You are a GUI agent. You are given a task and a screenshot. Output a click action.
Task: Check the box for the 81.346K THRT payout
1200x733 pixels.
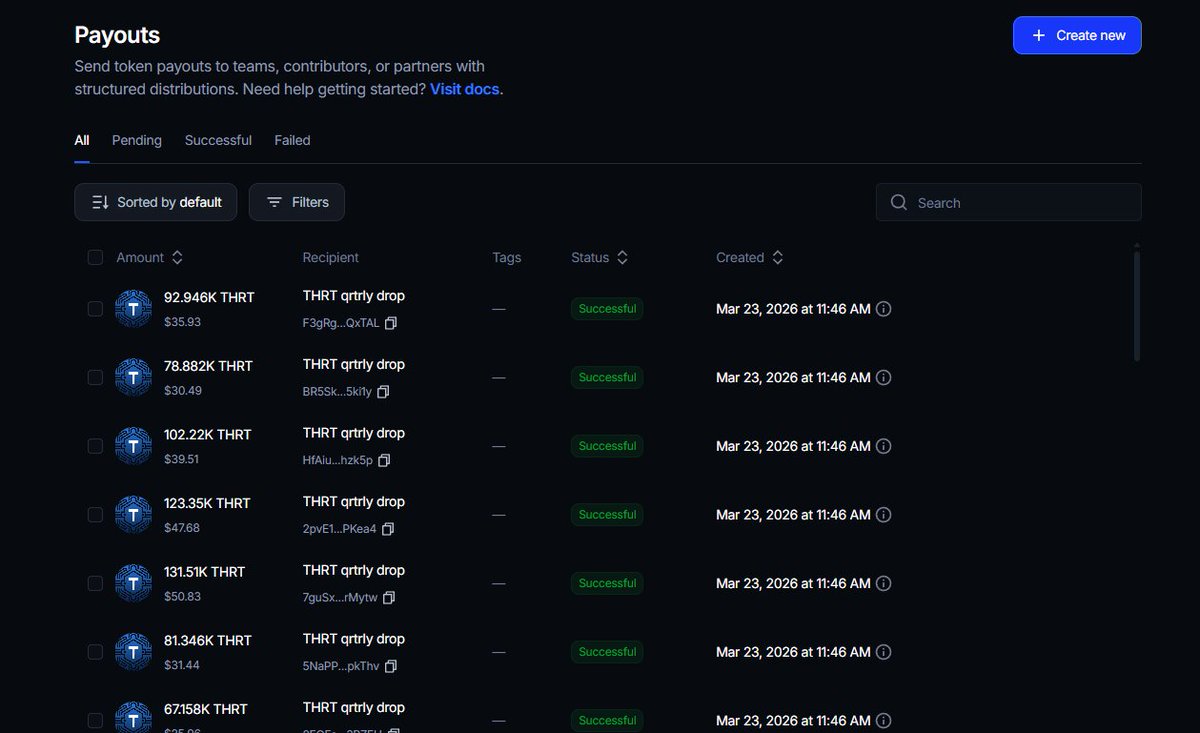coord(95,652)
